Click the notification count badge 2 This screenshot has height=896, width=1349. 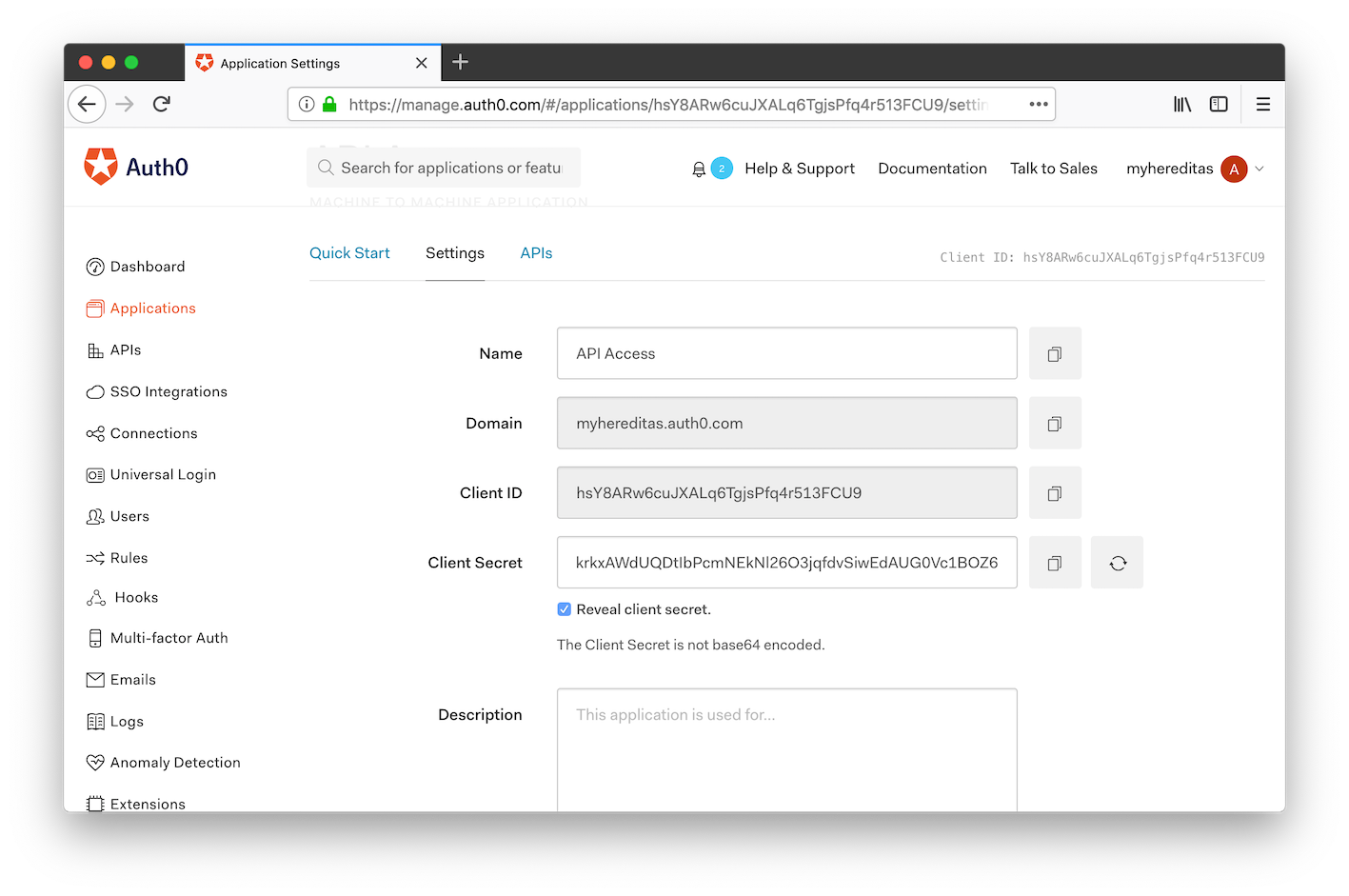[x=722, y=169]
